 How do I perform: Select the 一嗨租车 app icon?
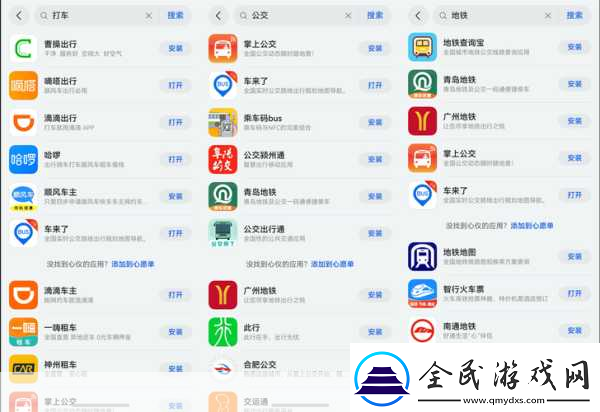pyautogui.click(x=23, y=332)
